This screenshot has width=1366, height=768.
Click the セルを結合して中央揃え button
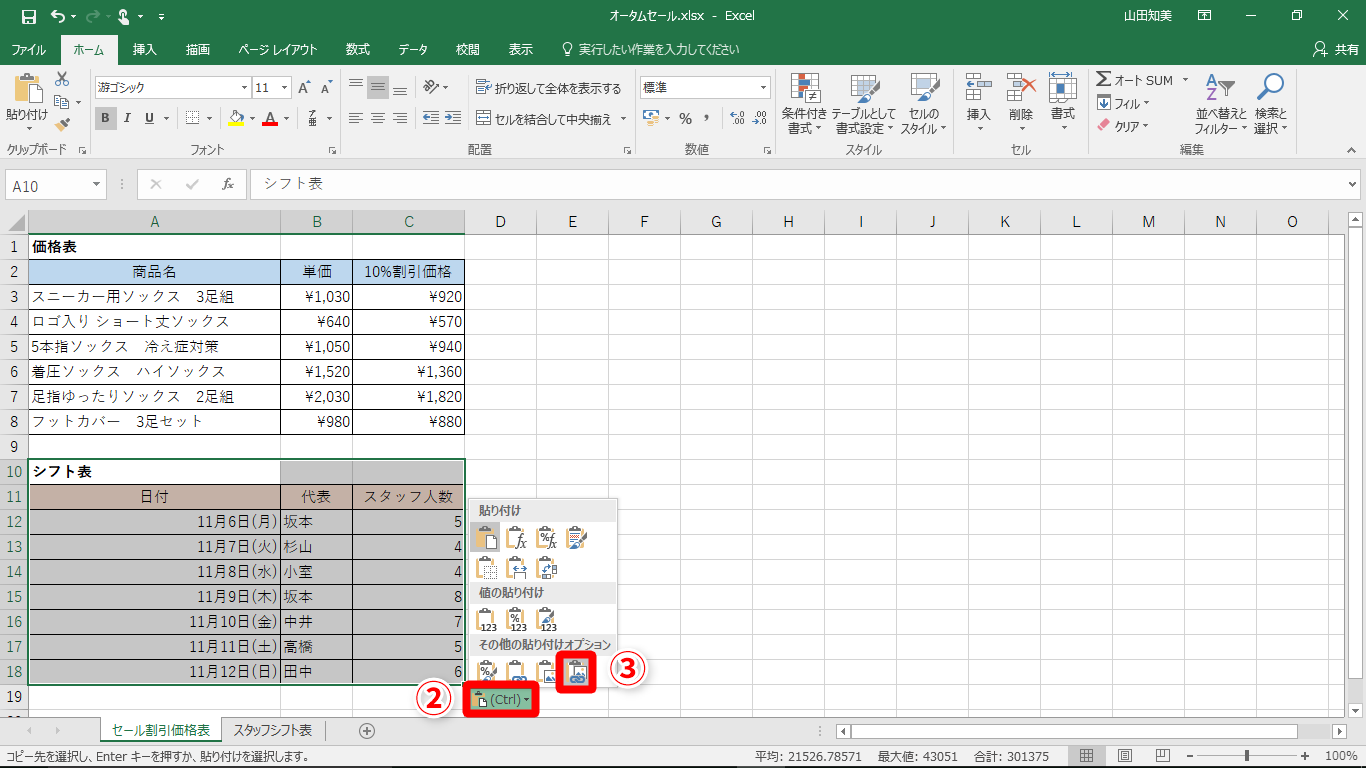[x=545, y=119]
